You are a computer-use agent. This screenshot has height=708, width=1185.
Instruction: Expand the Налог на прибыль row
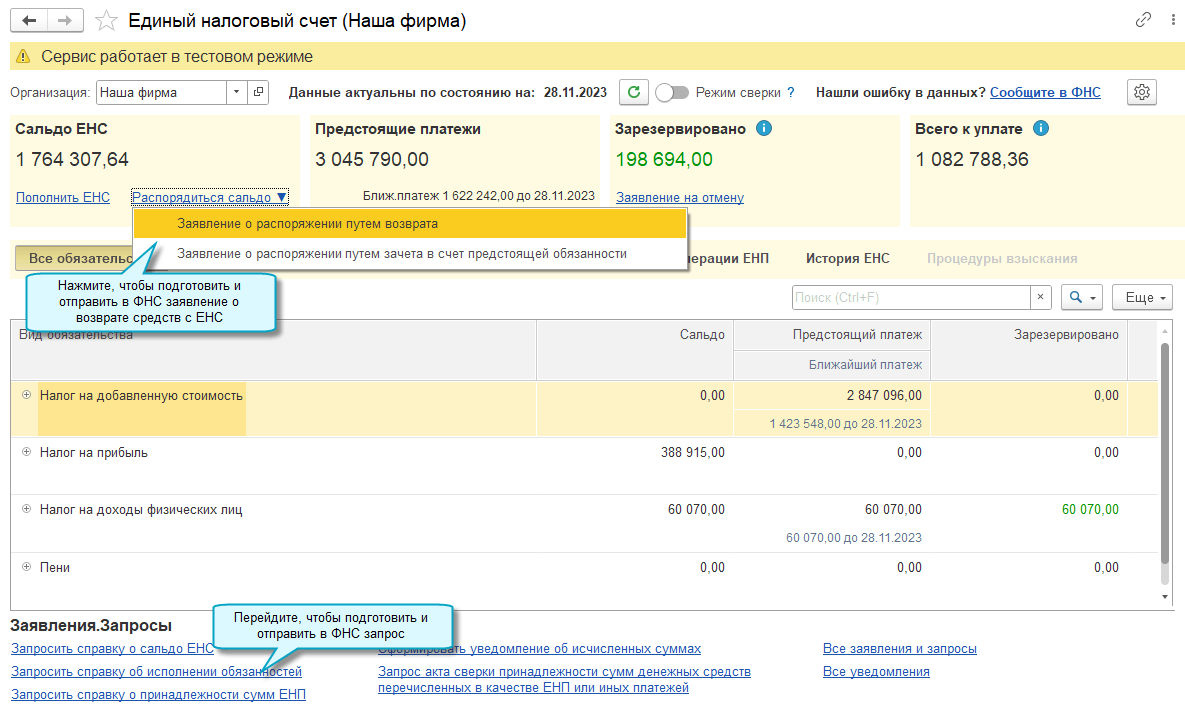point(26,452)
